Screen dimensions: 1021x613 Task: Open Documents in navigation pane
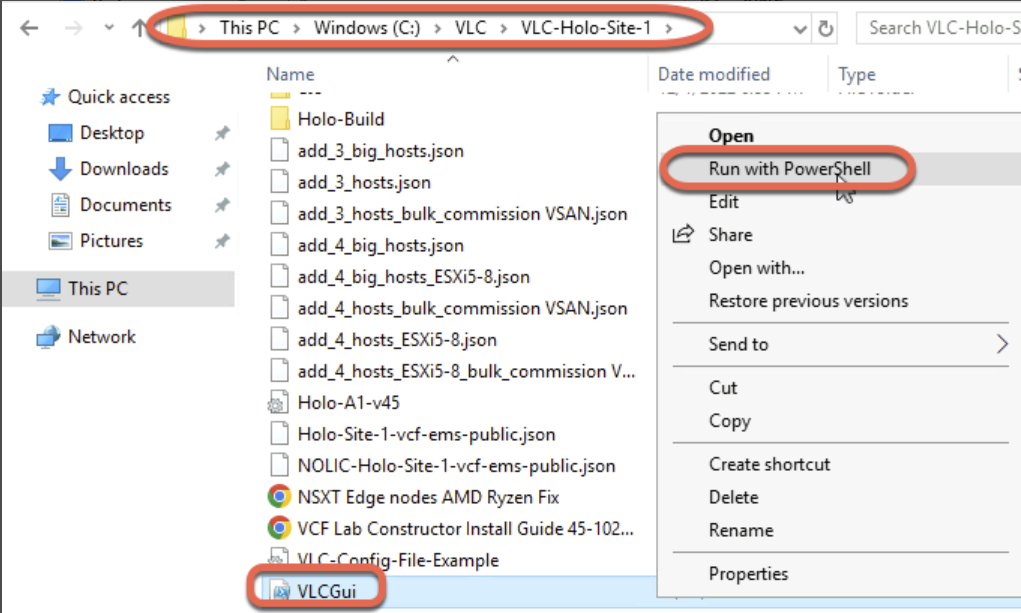126,205
